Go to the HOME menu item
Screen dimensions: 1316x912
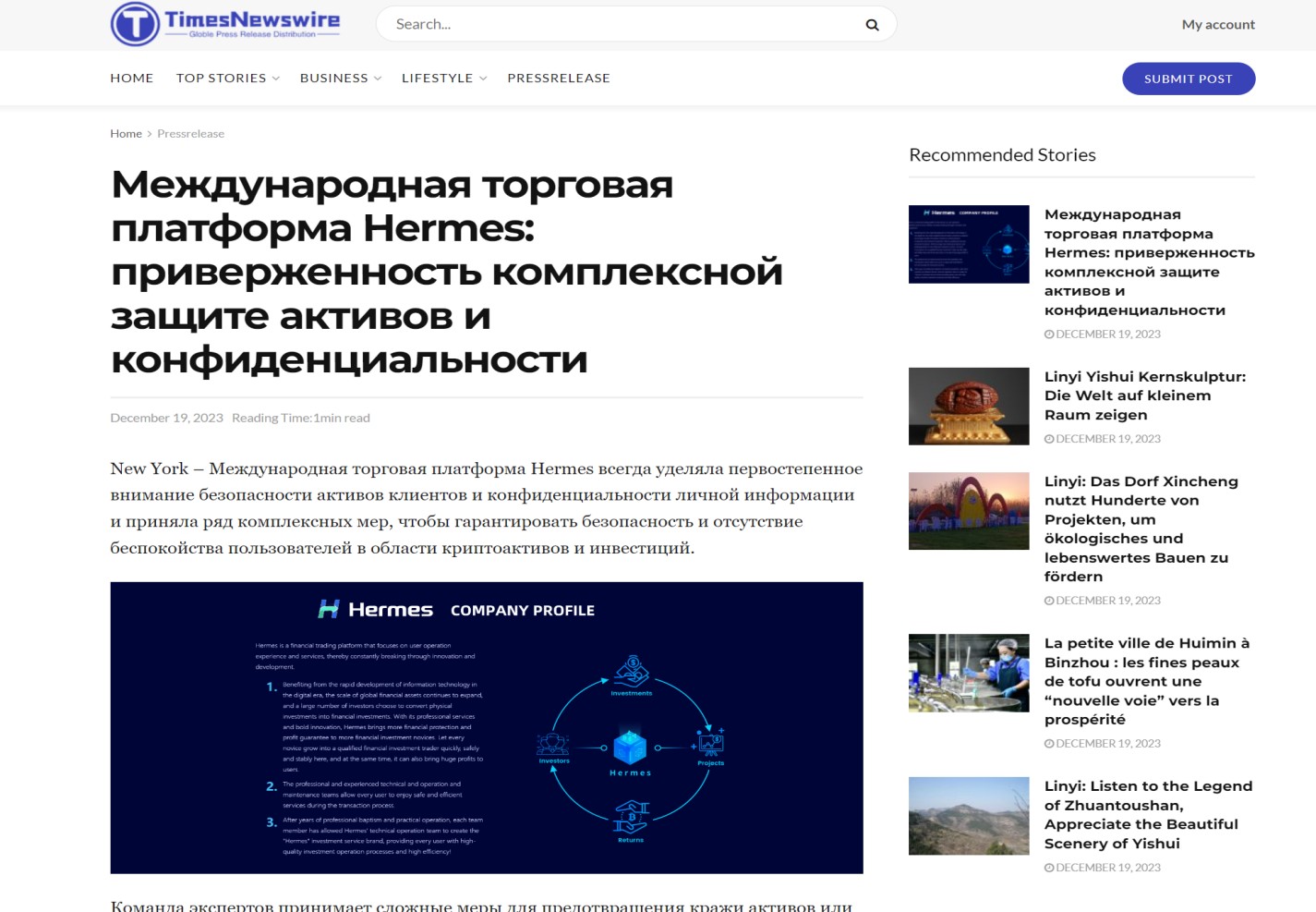(x=132, y=79)
